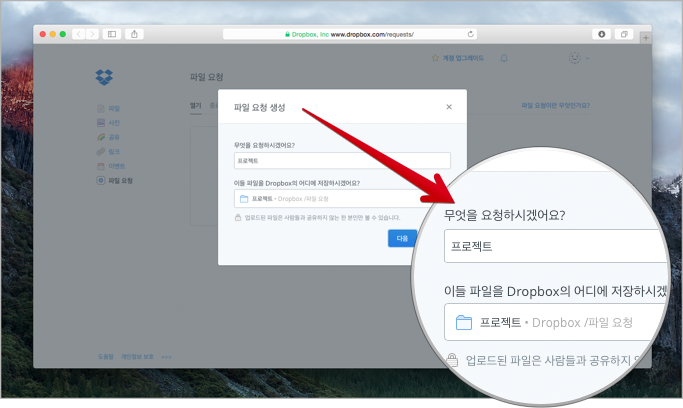This screenshot has width=683, height=408.
Task: Go forward using Safari's forward arrow
Action: point(92,34)
